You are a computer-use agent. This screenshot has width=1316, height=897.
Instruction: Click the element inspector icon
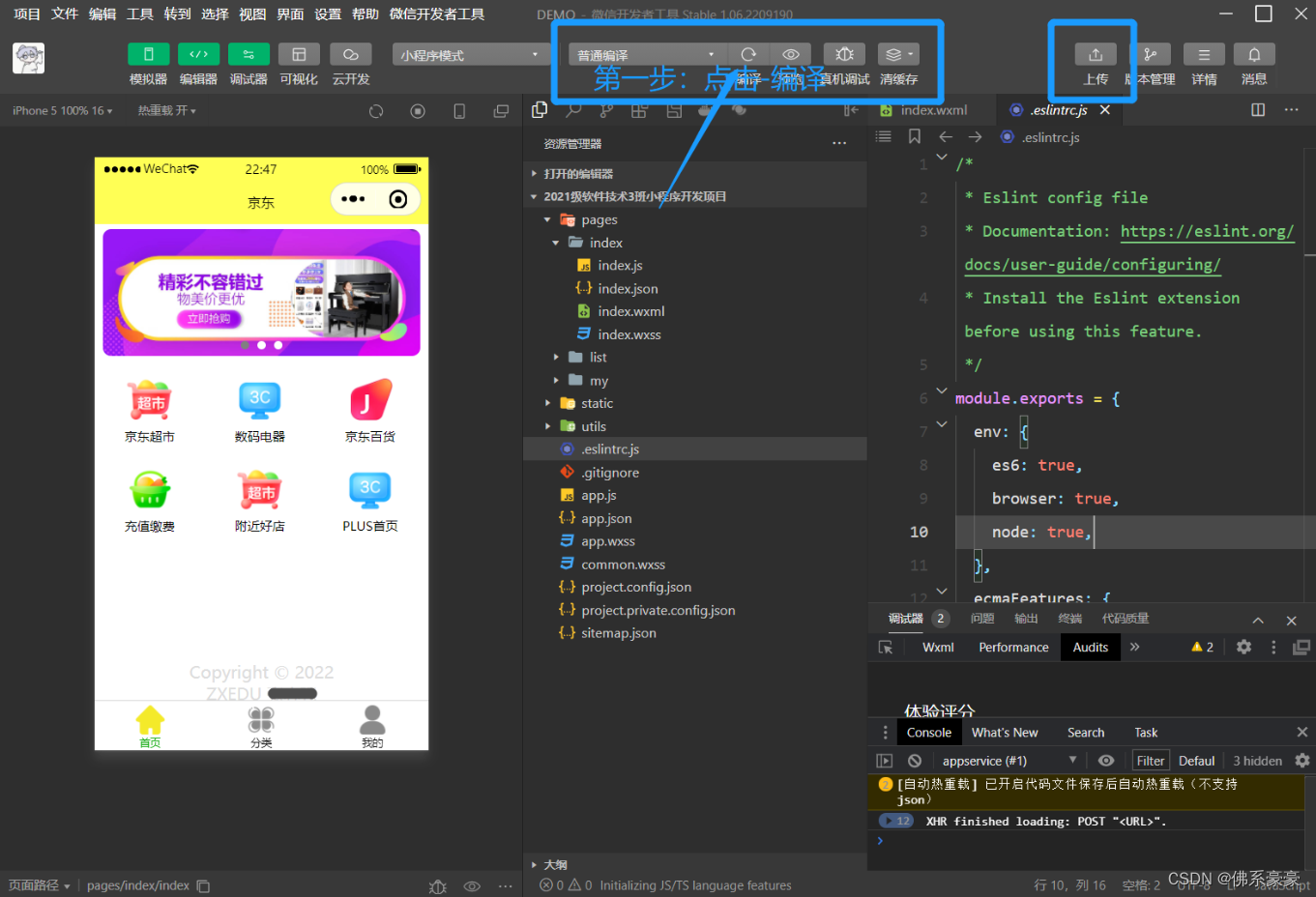tap(886, 648)
